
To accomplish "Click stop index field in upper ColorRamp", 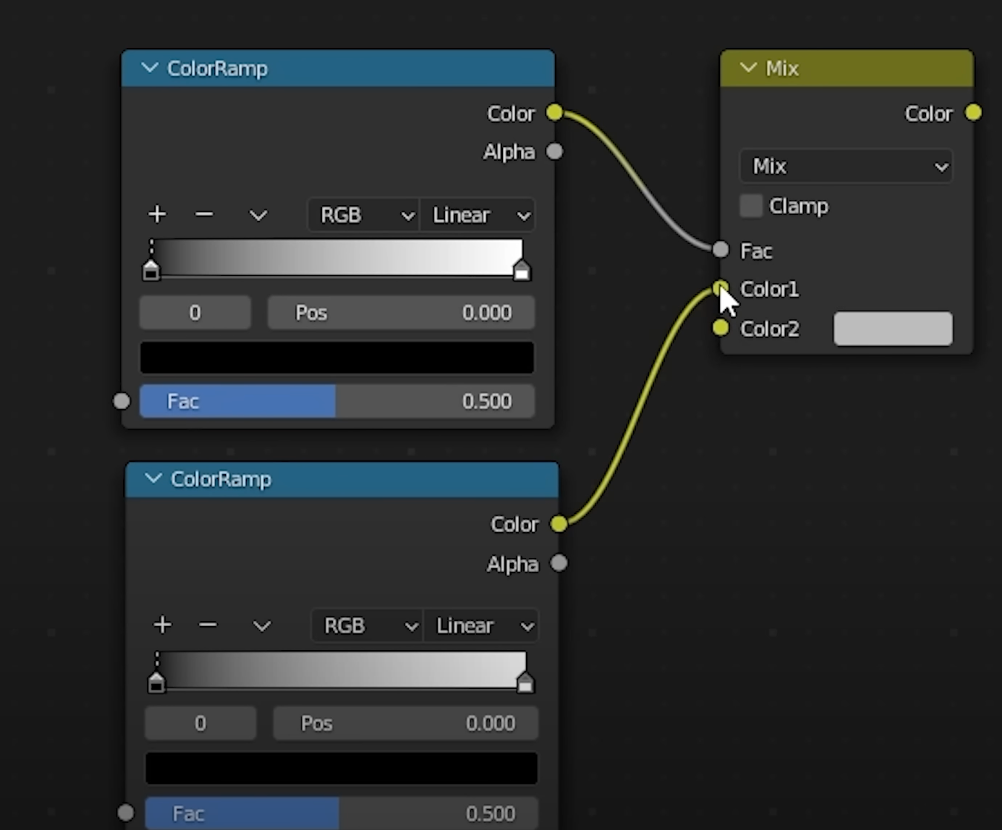I will 195,312.
